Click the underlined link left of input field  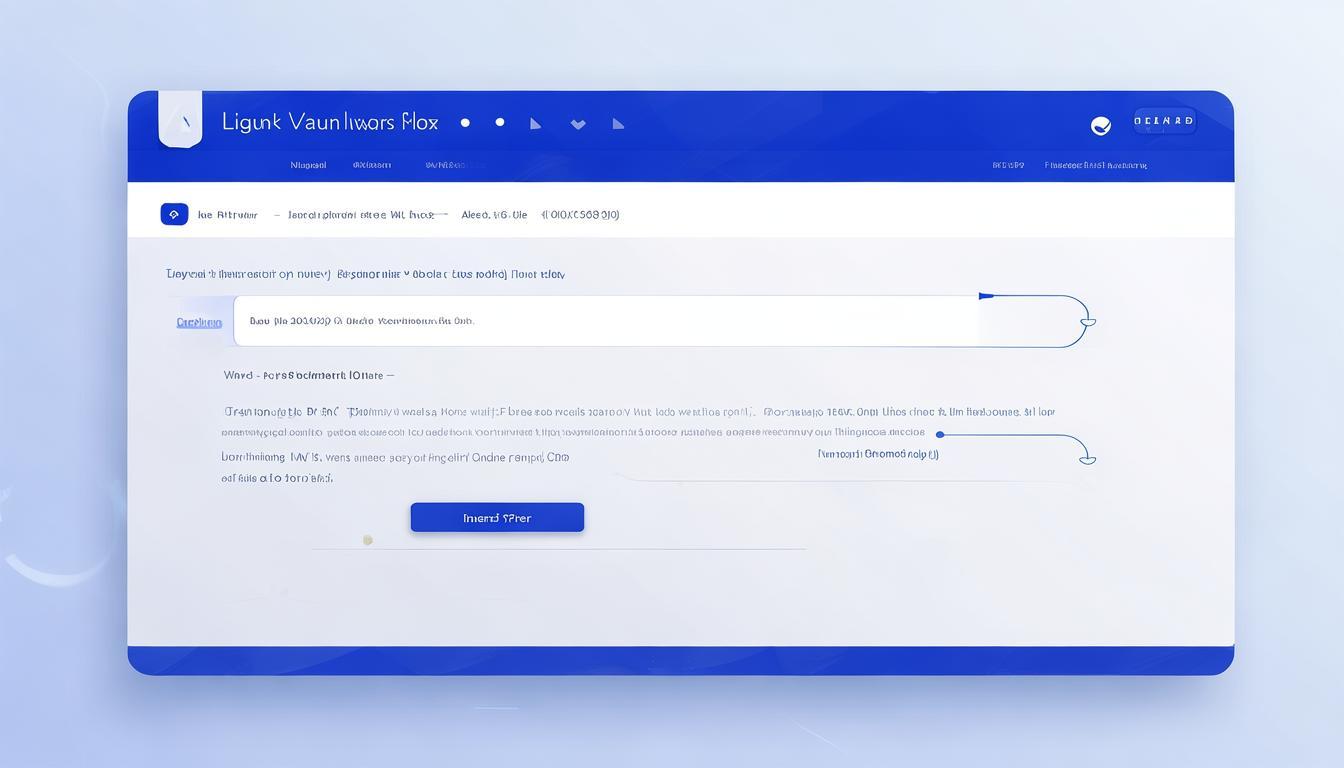199,322
